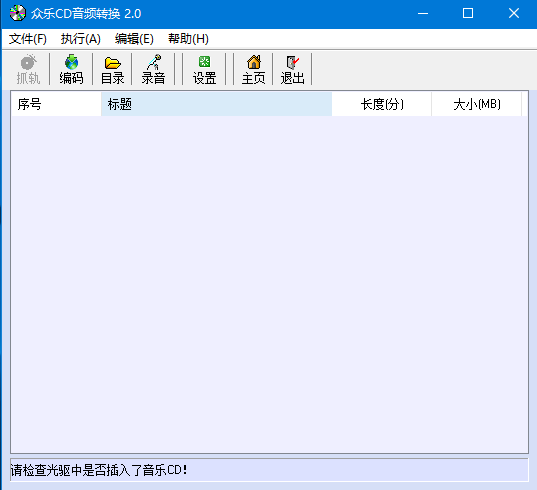The image size is (537, 490).
Task: Sort by 大小(MB) column header
Action: (x=476, y=104)
